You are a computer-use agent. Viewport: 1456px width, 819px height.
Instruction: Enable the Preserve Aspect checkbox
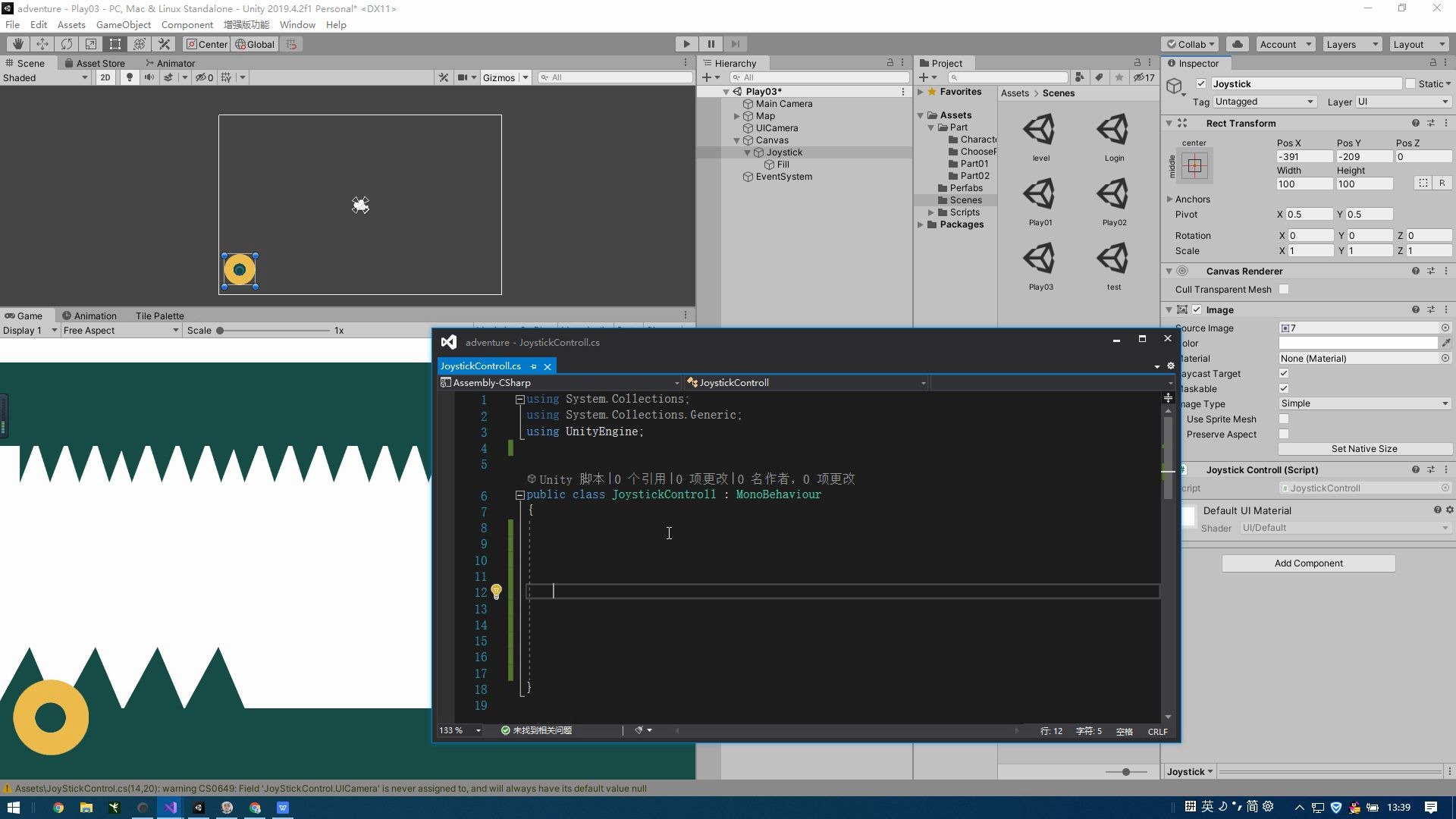pyautogui.click(x=1284, y=434)
